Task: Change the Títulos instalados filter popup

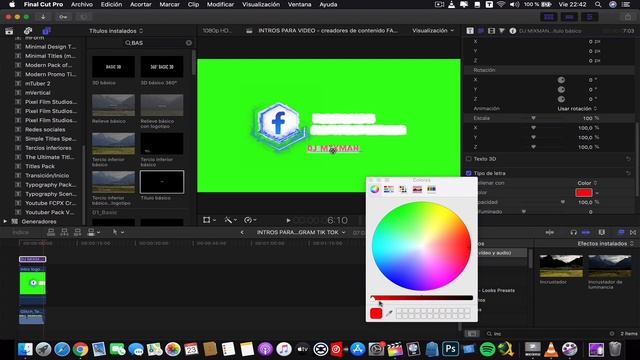Action: [116, 31]
